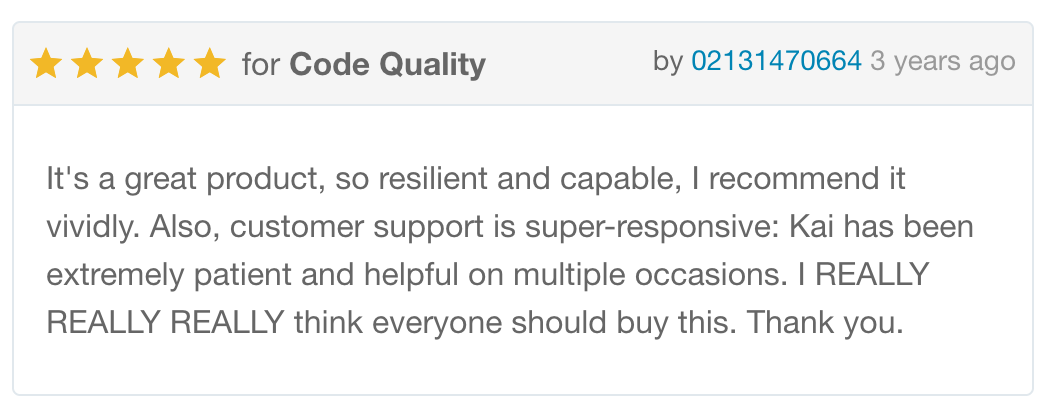Viewport: 1046px width, 412px height.
Task: Click the "Code Quality" review category label
Action: (387, 65)
